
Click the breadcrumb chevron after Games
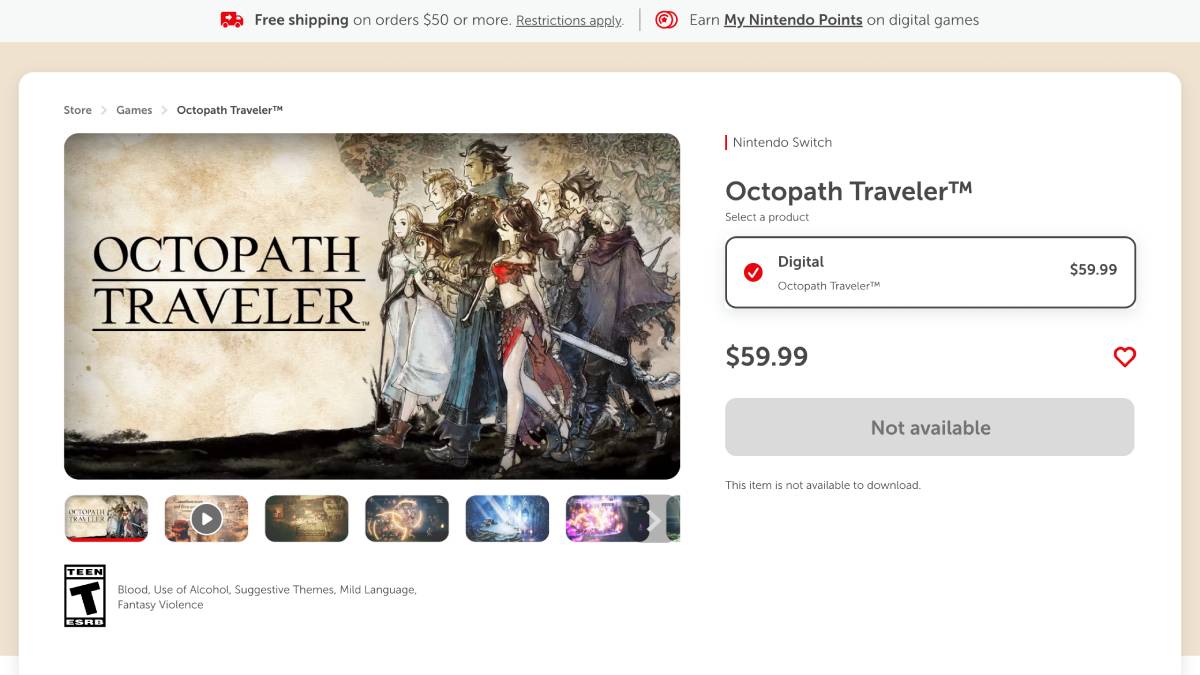pos(164,110)
